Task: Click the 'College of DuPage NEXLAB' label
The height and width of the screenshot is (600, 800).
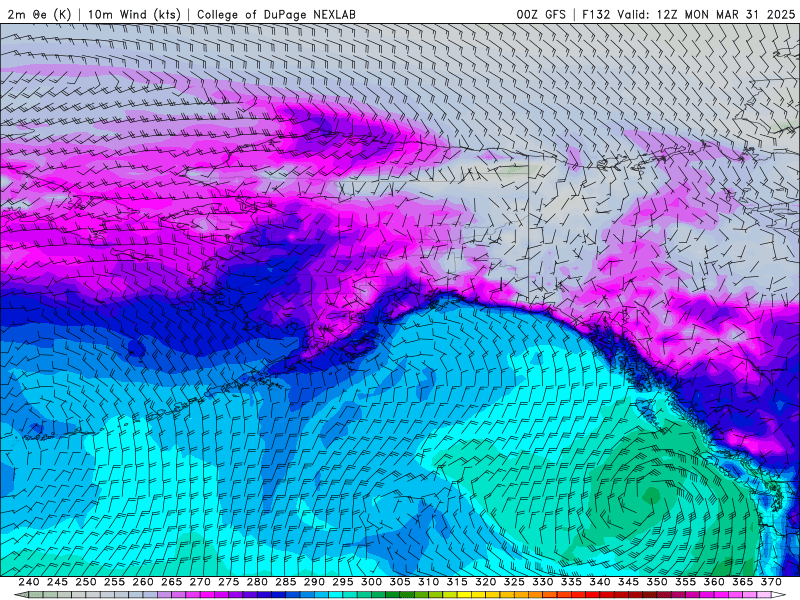Action: point(276,14)
